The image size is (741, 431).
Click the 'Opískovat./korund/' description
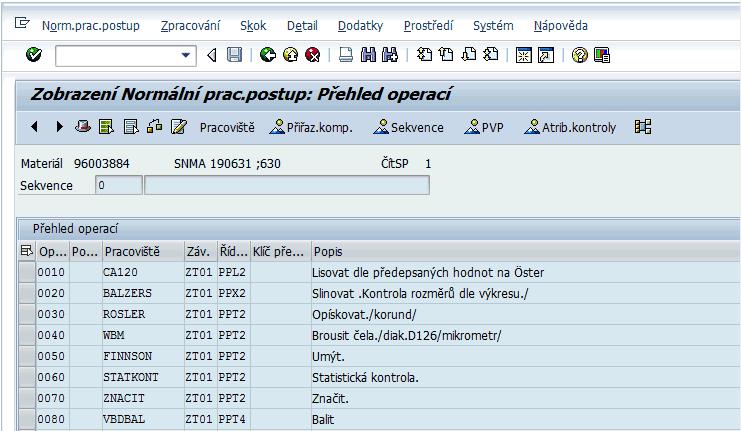point(364,315)
